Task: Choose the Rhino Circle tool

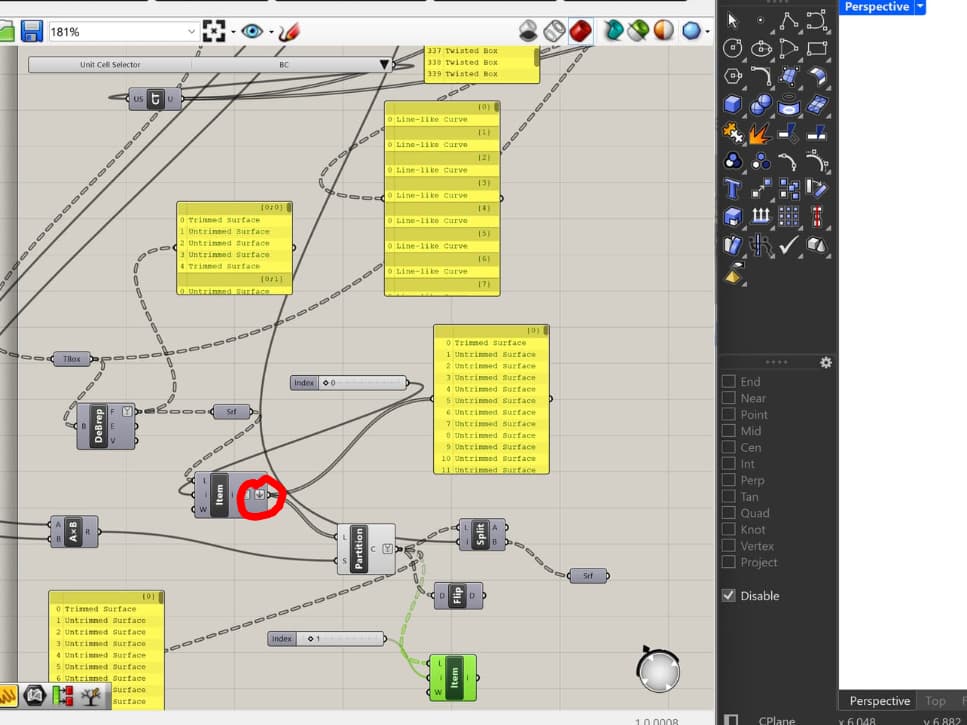Action: pyautogui.click(x=733, y=48)
